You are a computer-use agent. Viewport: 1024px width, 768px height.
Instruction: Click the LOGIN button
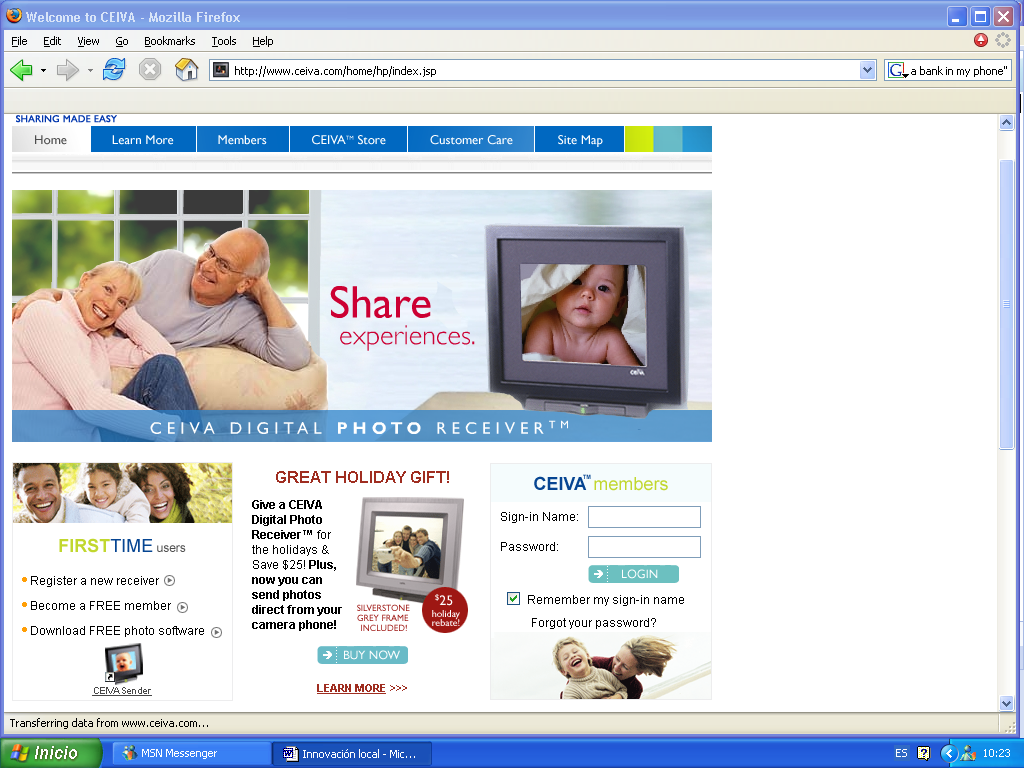(x=633, y=574)
